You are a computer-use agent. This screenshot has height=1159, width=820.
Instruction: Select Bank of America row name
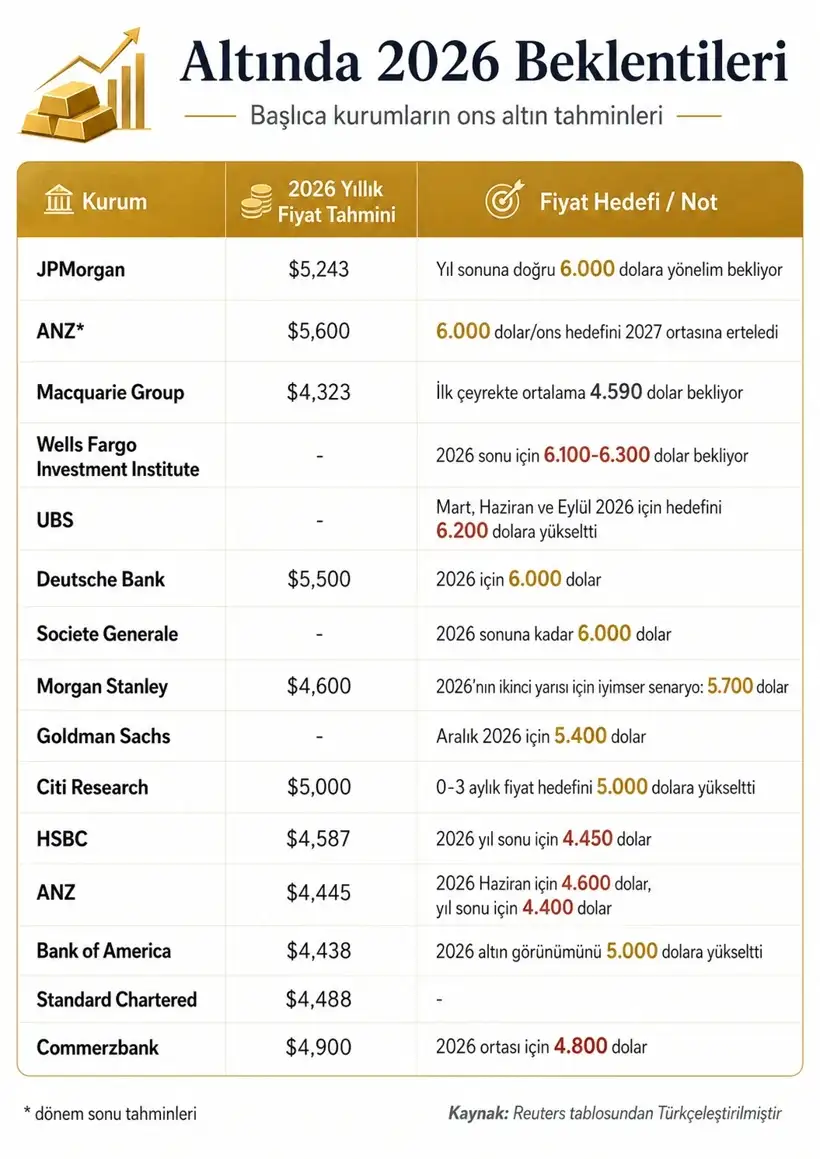coord(104,951)
